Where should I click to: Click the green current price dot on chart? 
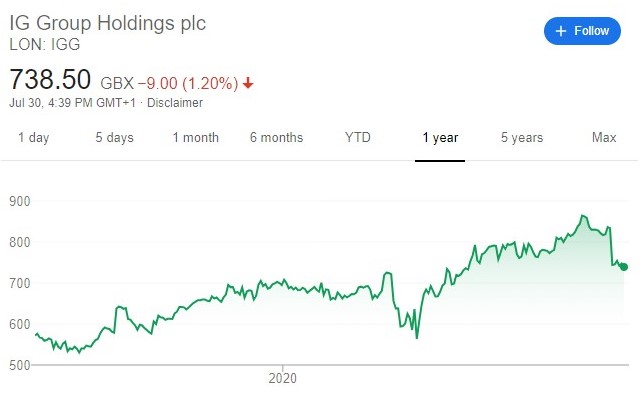click(x=623, y=267)
